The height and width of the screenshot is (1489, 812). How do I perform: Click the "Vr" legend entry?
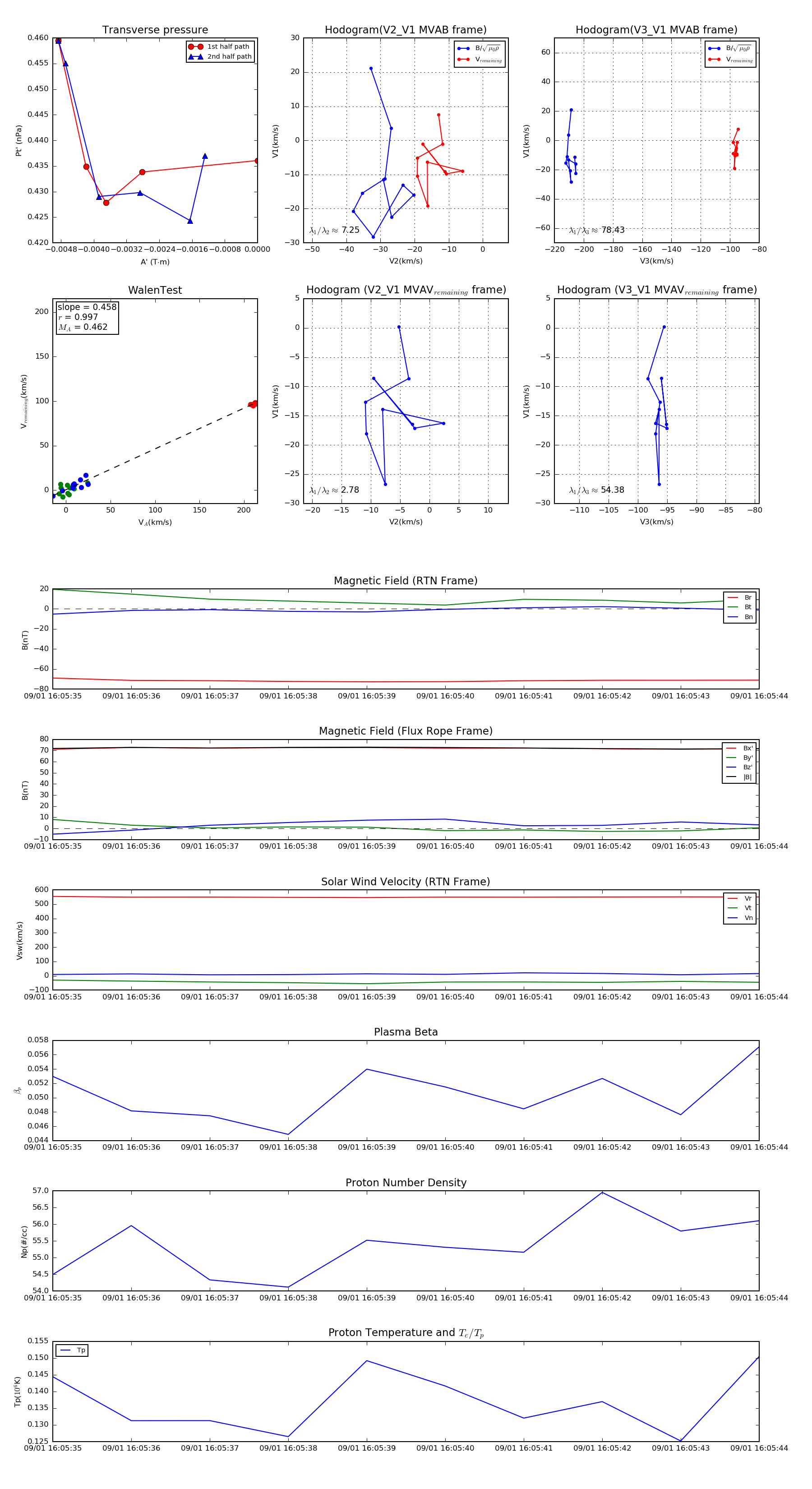click(740, 898)
